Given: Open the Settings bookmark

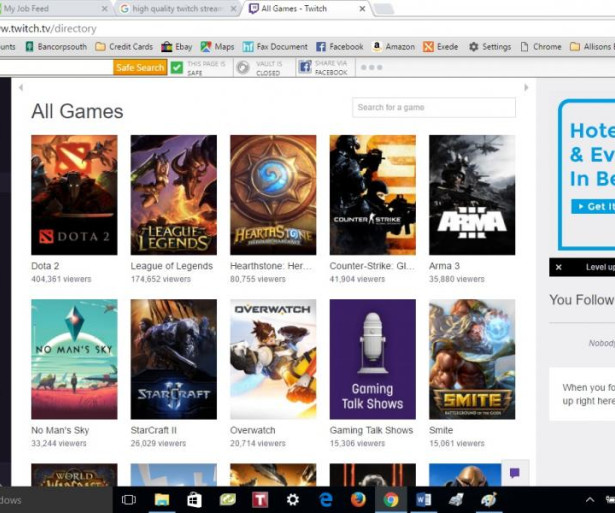Looking at the screenshot, I should pos(490,47).
